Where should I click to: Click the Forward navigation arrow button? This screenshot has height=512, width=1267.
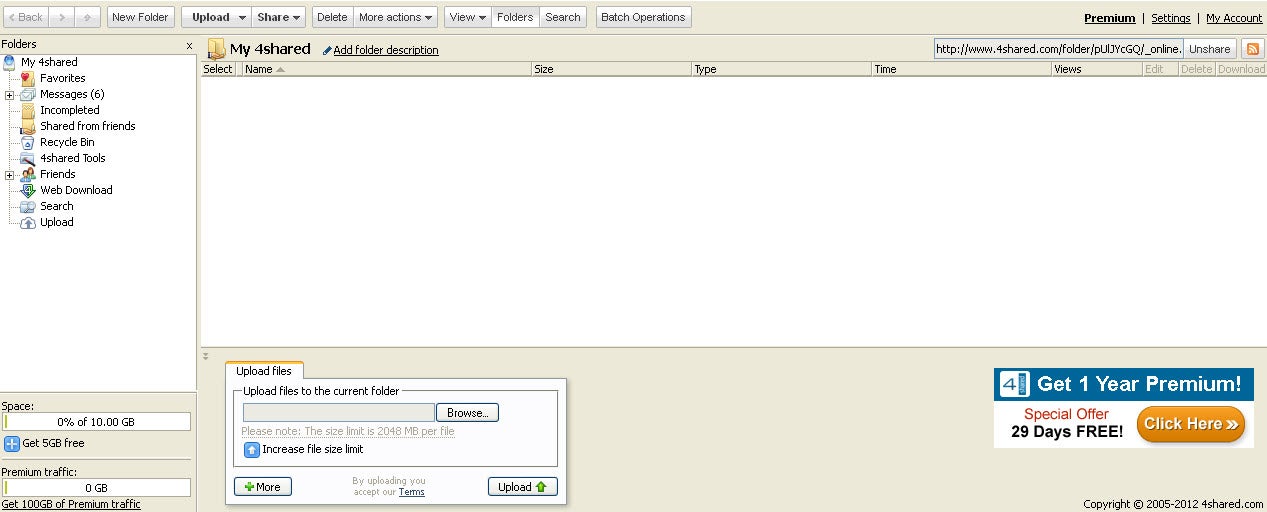61,17
